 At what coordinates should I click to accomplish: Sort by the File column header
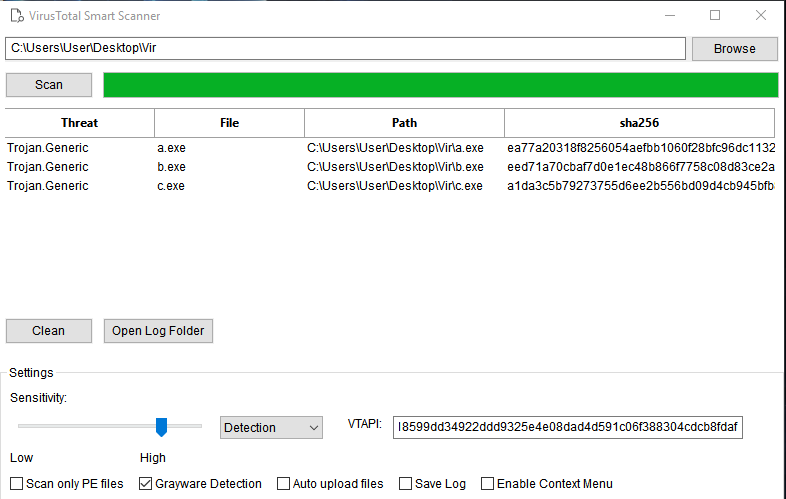(x=230, y=123)
